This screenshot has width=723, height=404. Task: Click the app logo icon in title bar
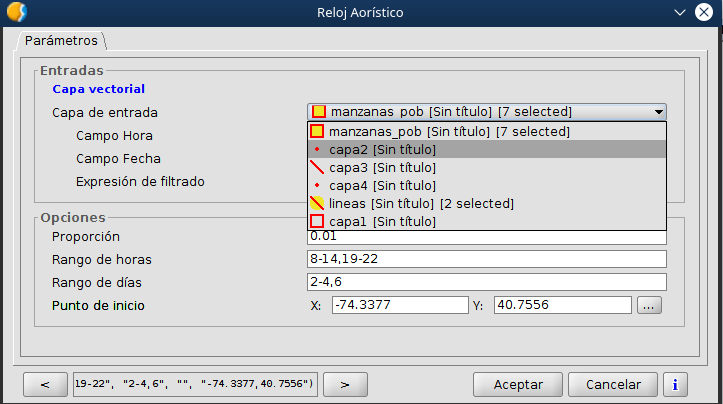(x=15, y=12)
